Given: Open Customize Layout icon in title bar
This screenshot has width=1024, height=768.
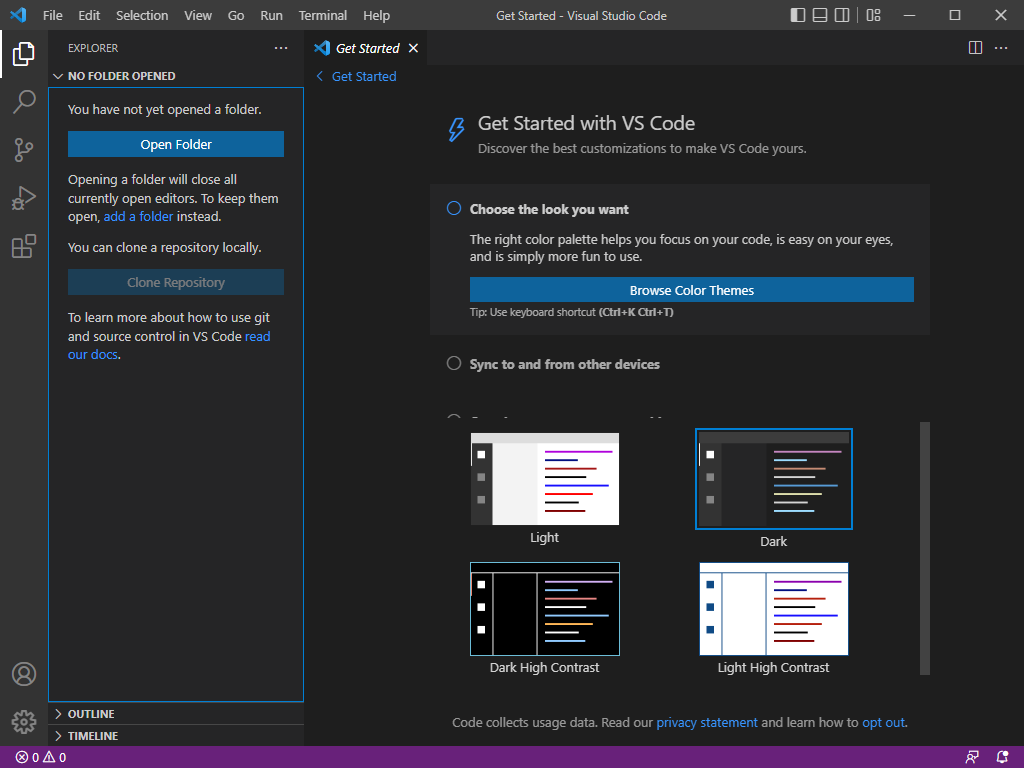Looking at the screenshot, I should coord(873,15).
